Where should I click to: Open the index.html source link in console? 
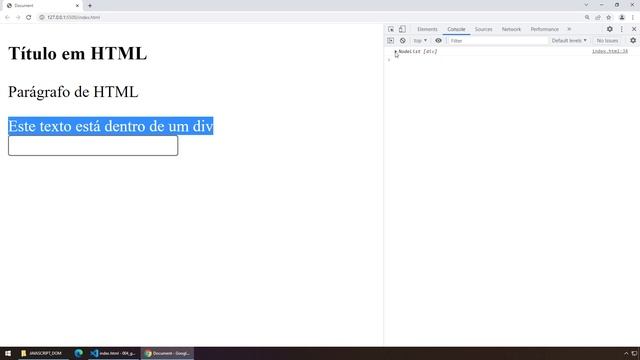point(610,51)
